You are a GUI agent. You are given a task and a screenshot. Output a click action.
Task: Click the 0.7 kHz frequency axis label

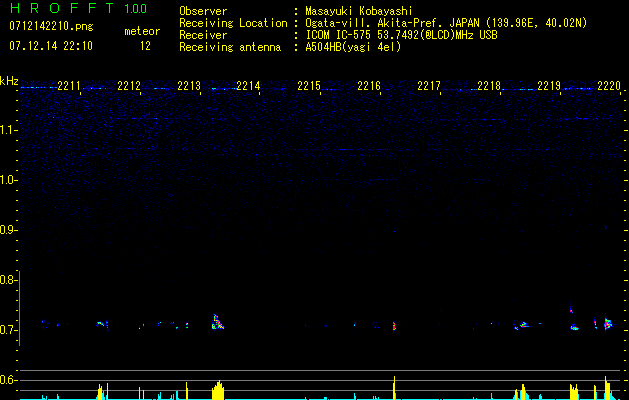[x=8, y=330]
